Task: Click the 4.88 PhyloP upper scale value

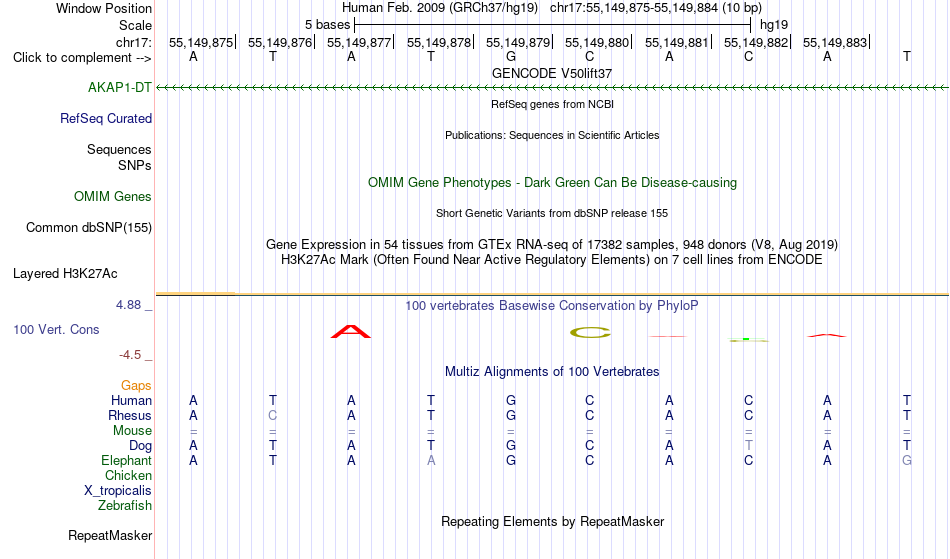Action: pos(128,305)
